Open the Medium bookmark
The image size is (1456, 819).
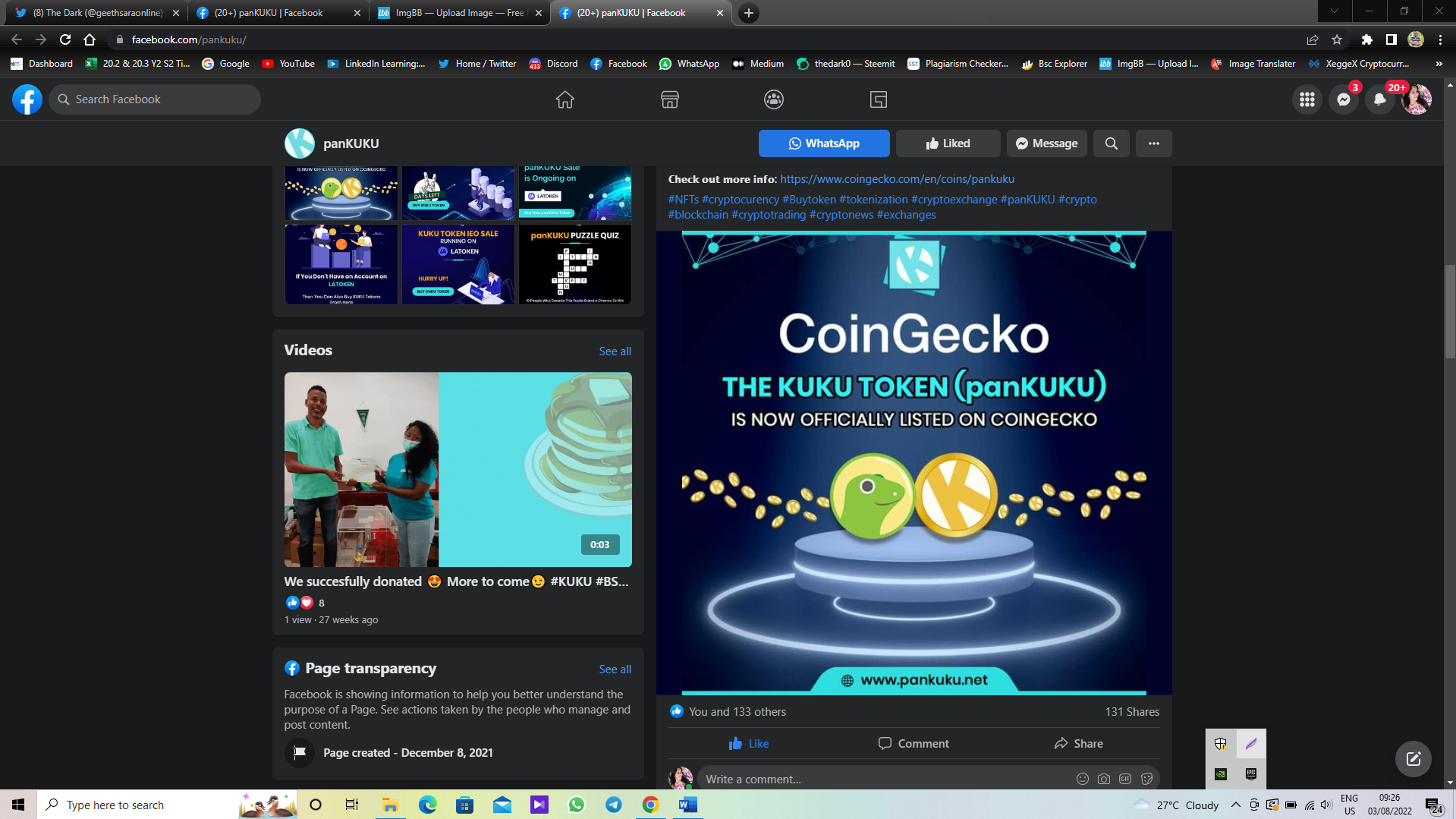click(x=757, y=64)
